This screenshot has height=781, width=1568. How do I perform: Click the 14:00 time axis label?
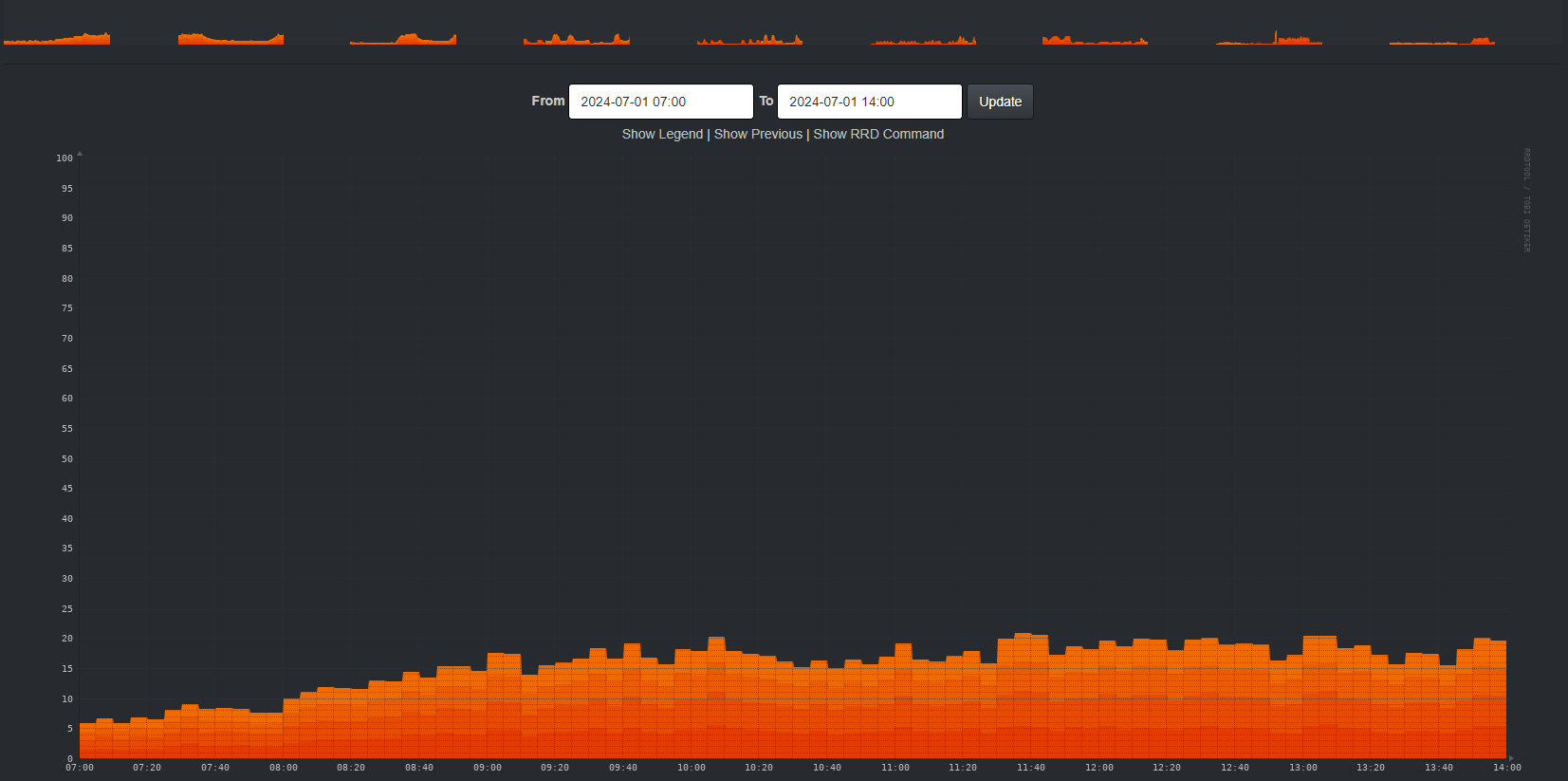[1506, 768]
